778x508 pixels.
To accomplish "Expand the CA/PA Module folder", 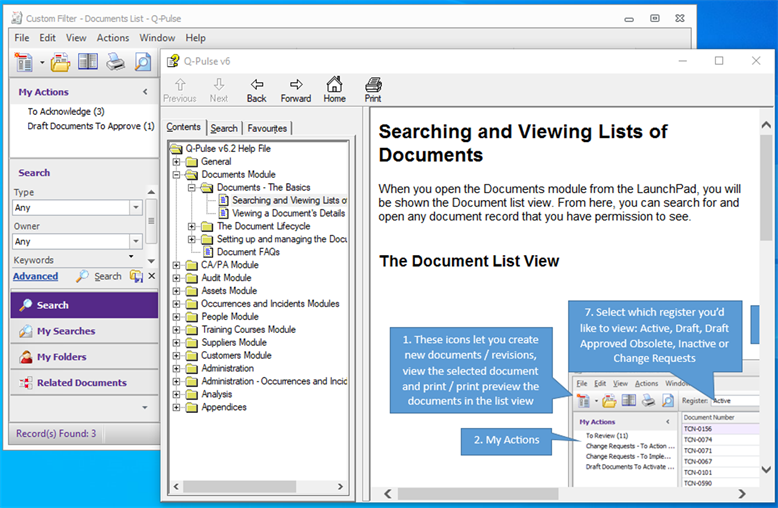I will (176, 265).
